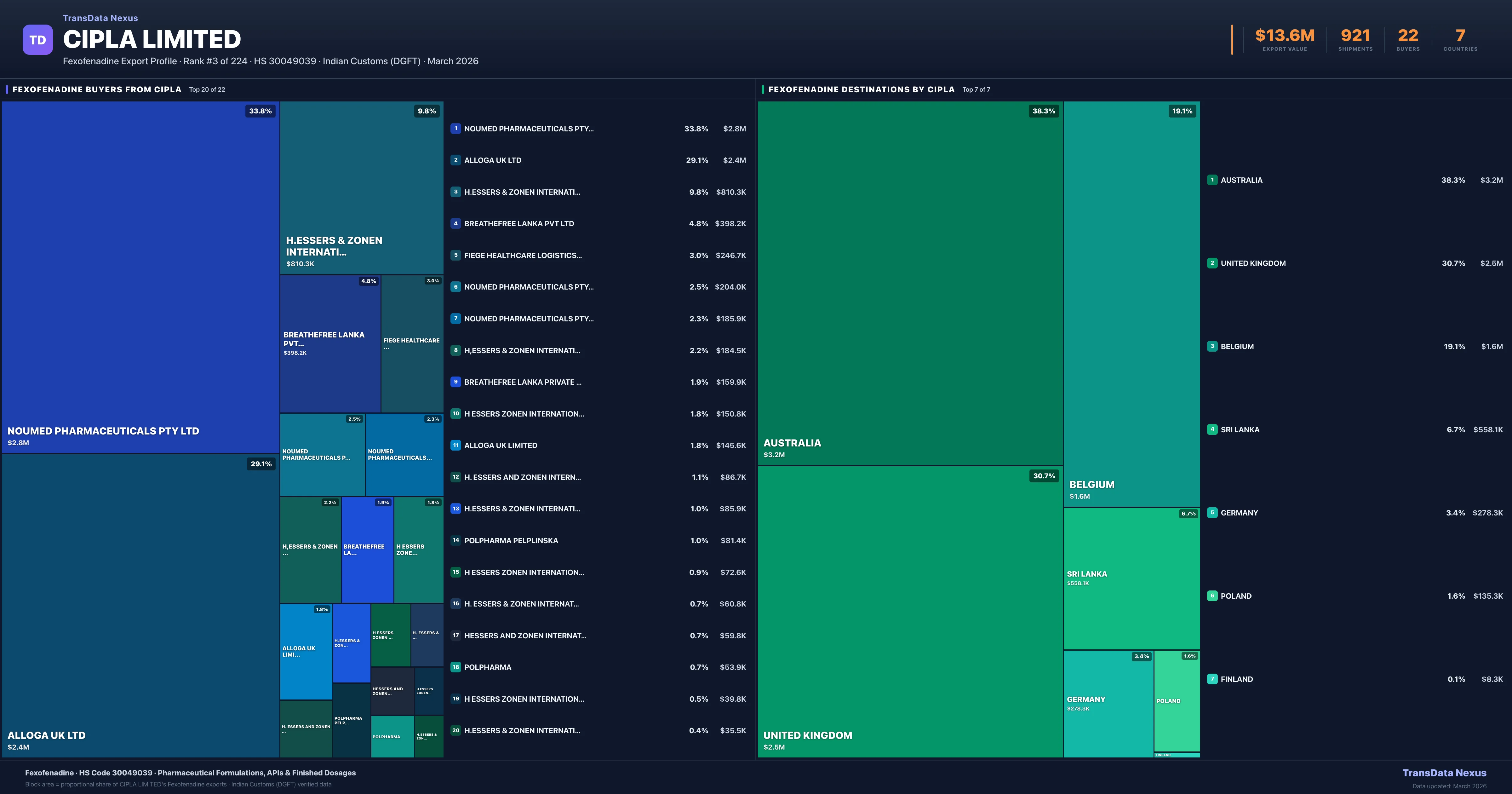Click rank 2 badge beside ALLOGA UK LTD
This screenshot has height=794, width=1512.
455,160
